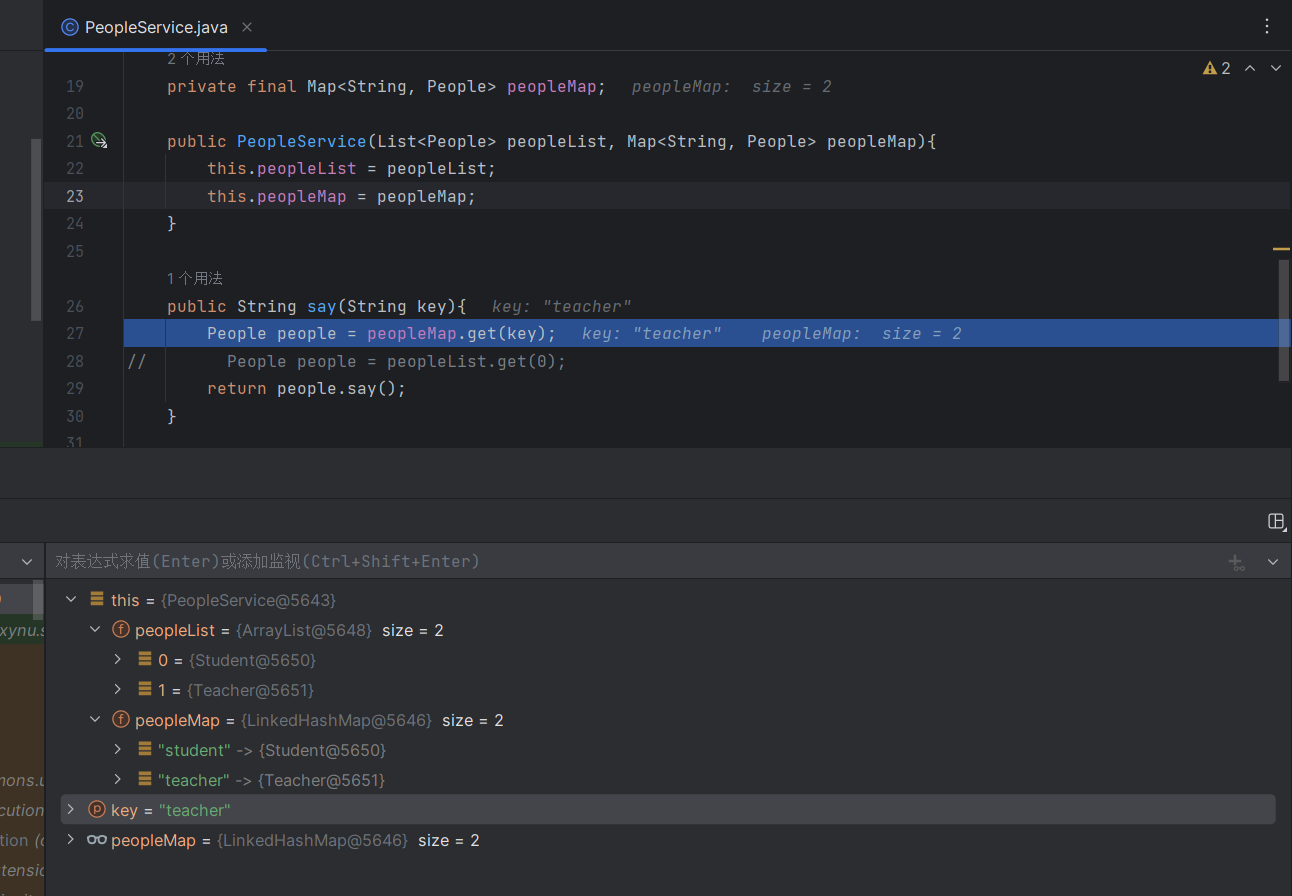The height and width of the screenshot is (896, 1292).
Task: Open the editor tab options three-dot menu
Action: pyautogui.click(x=1267, y=27)
